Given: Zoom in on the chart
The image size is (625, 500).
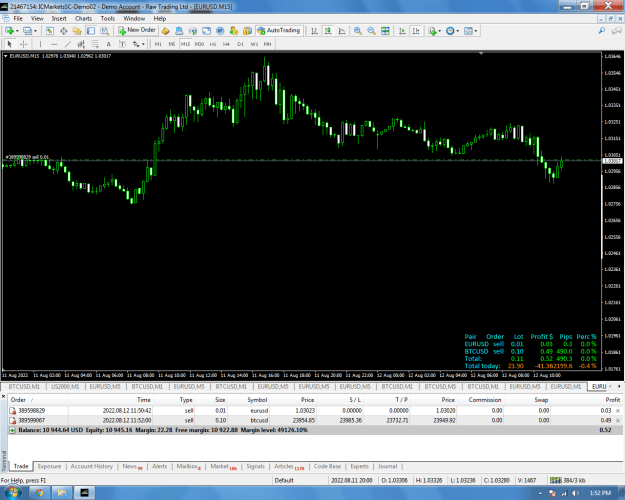Looking at the screenshot, I should tap(358, 31).
